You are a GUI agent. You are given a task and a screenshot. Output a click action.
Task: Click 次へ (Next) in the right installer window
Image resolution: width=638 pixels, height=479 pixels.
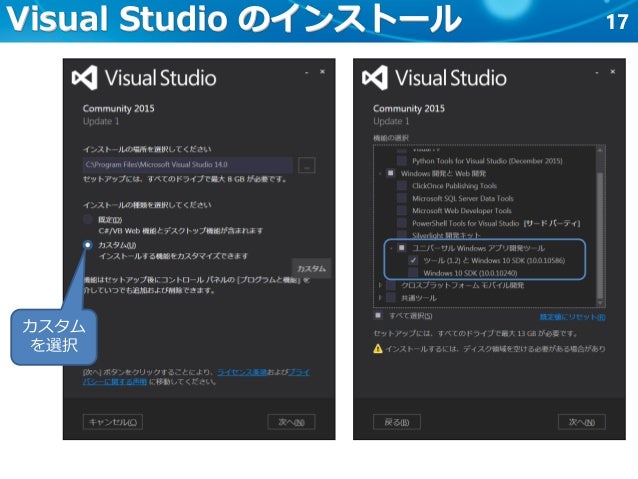[x=581, y=422]
